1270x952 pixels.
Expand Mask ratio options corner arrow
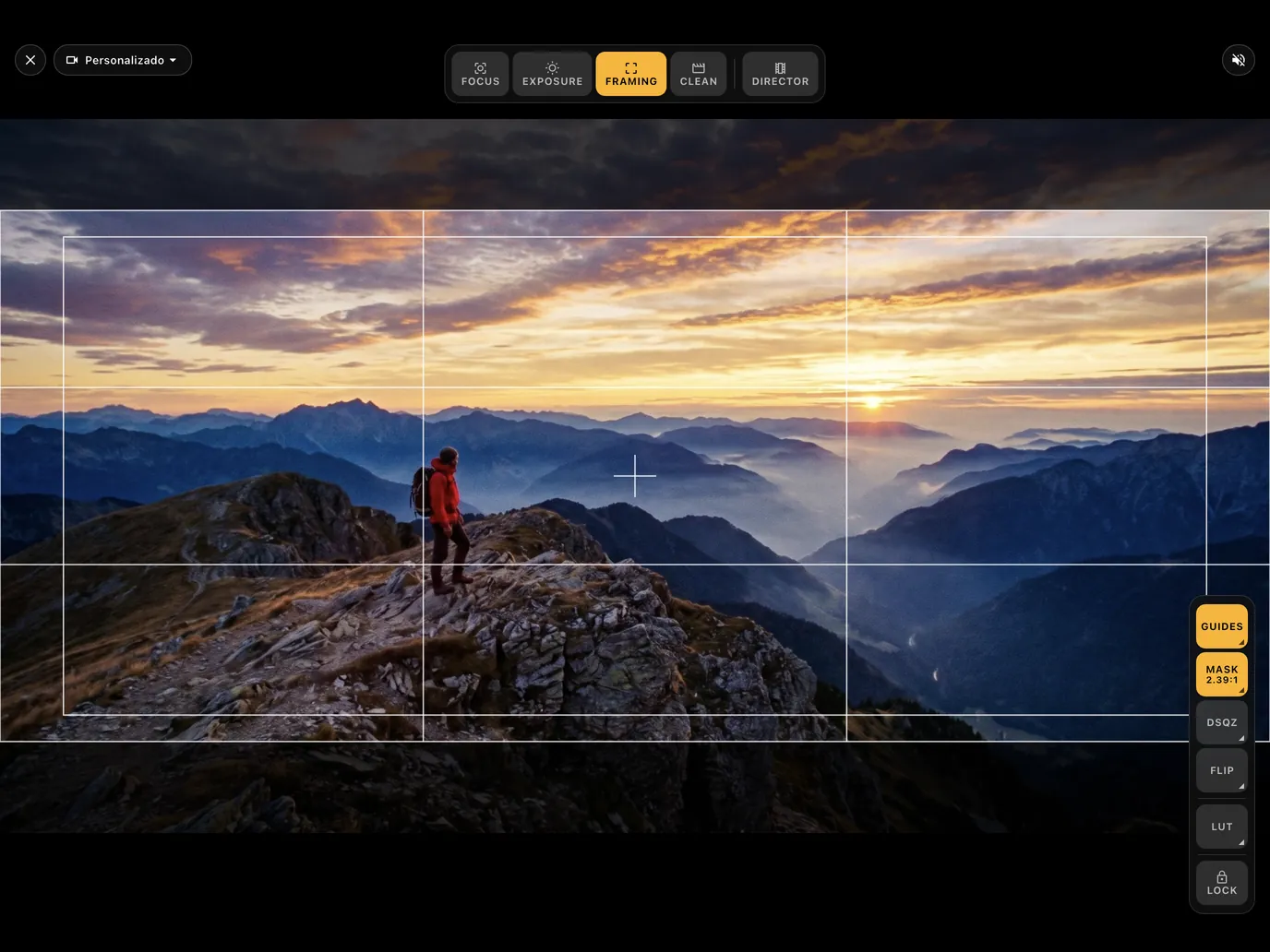(1241, 690)
